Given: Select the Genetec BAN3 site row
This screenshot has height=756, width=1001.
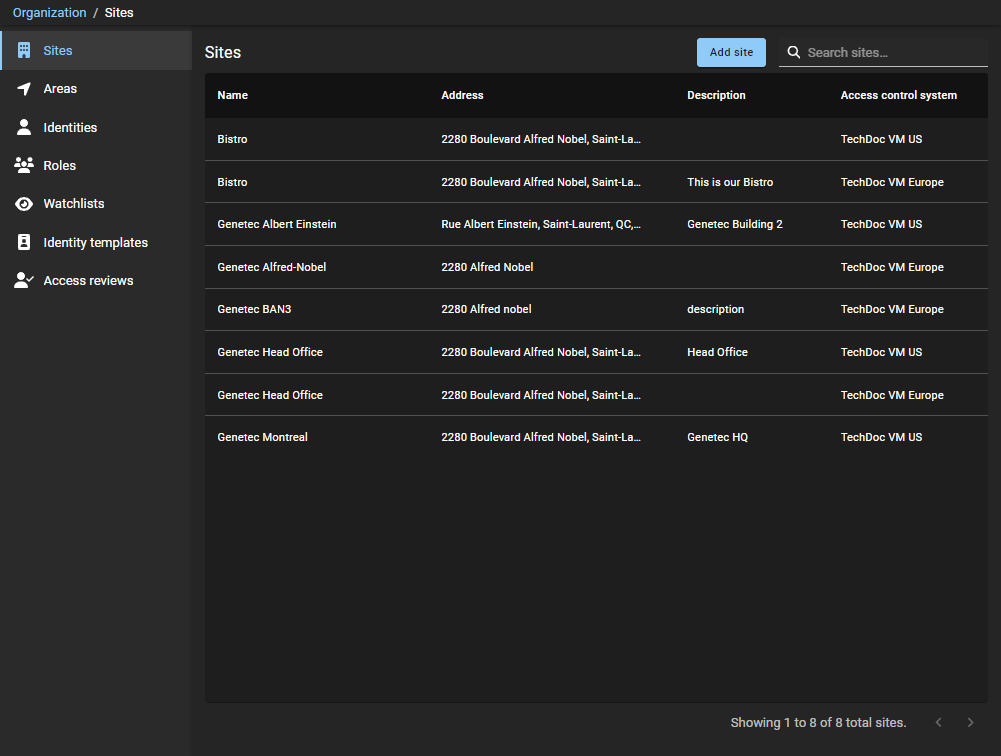Looking at the screenshot, I should [x=254, y=309].
